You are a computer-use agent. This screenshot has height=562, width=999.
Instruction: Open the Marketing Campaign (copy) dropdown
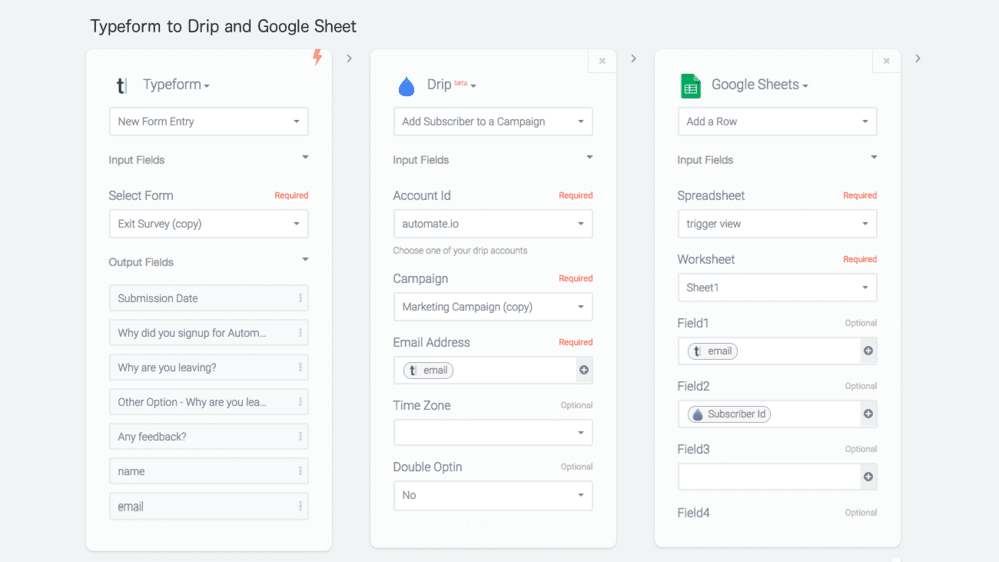tap(493, 306)
